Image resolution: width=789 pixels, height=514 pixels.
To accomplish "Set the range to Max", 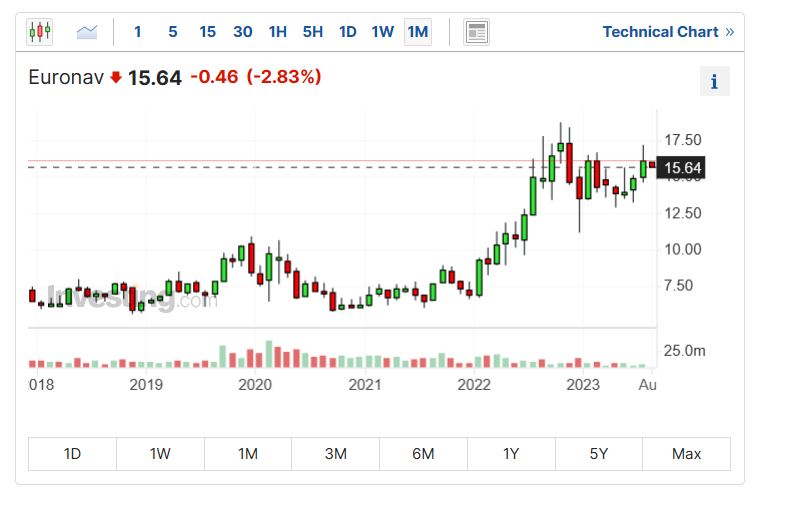I will click(x=686, y=454).
